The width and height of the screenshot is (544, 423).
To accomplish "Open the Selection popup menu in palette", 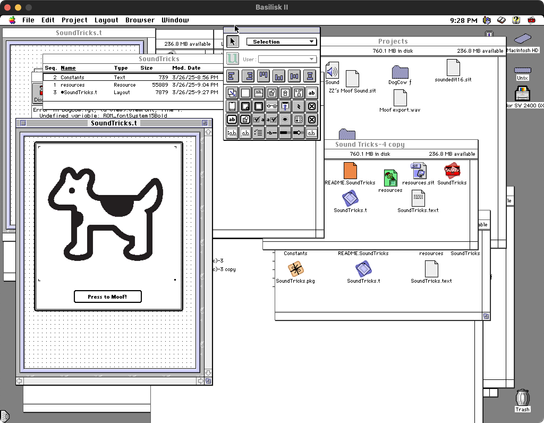I will pyautogui.click(x=281, y=42).
